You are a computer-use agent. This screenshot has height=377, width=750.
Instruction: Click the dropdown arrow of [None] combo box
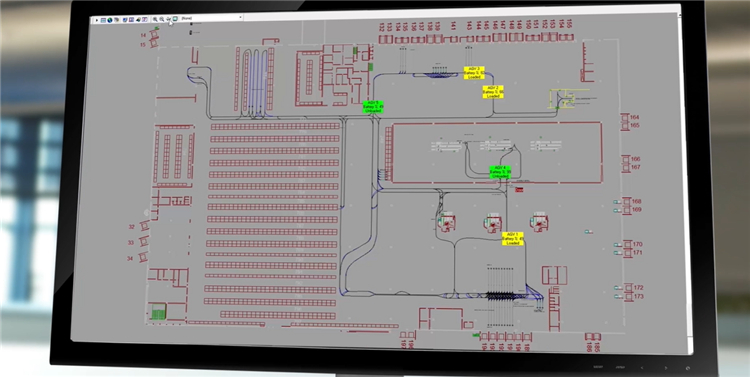coord(241,17)
